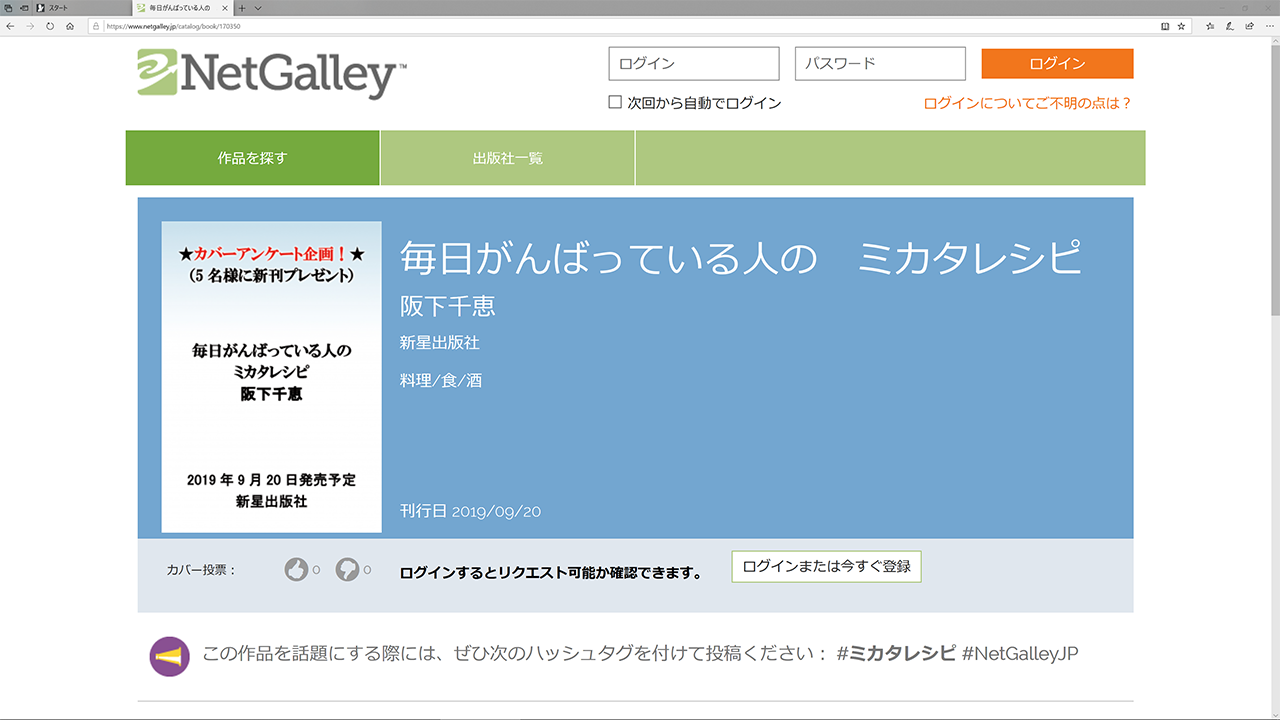Click the book cover thumbnail

271,377
